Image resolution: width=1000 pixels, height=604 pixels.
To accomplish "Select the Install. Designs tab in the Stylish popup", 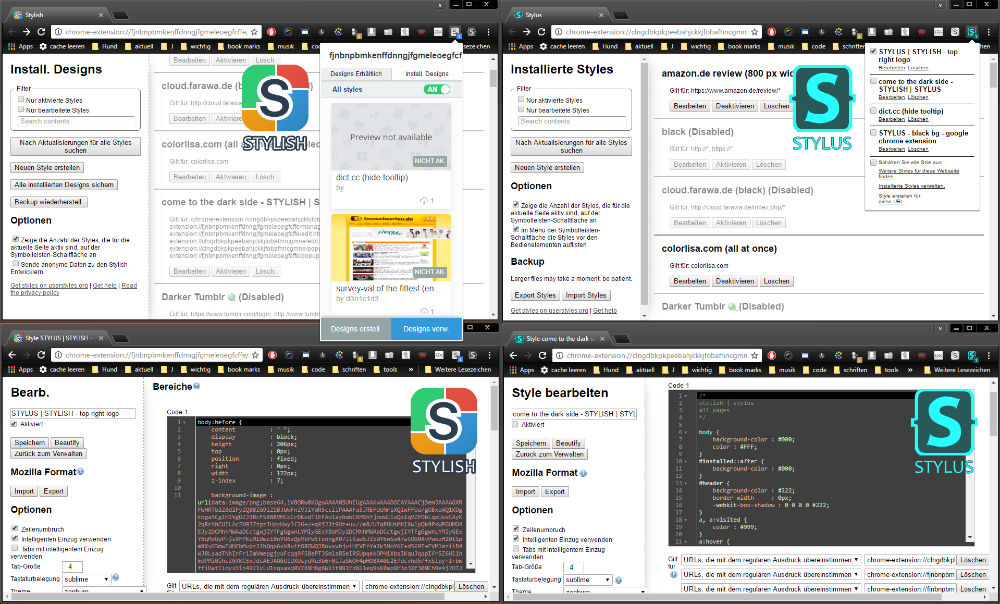I will [426, 74].
